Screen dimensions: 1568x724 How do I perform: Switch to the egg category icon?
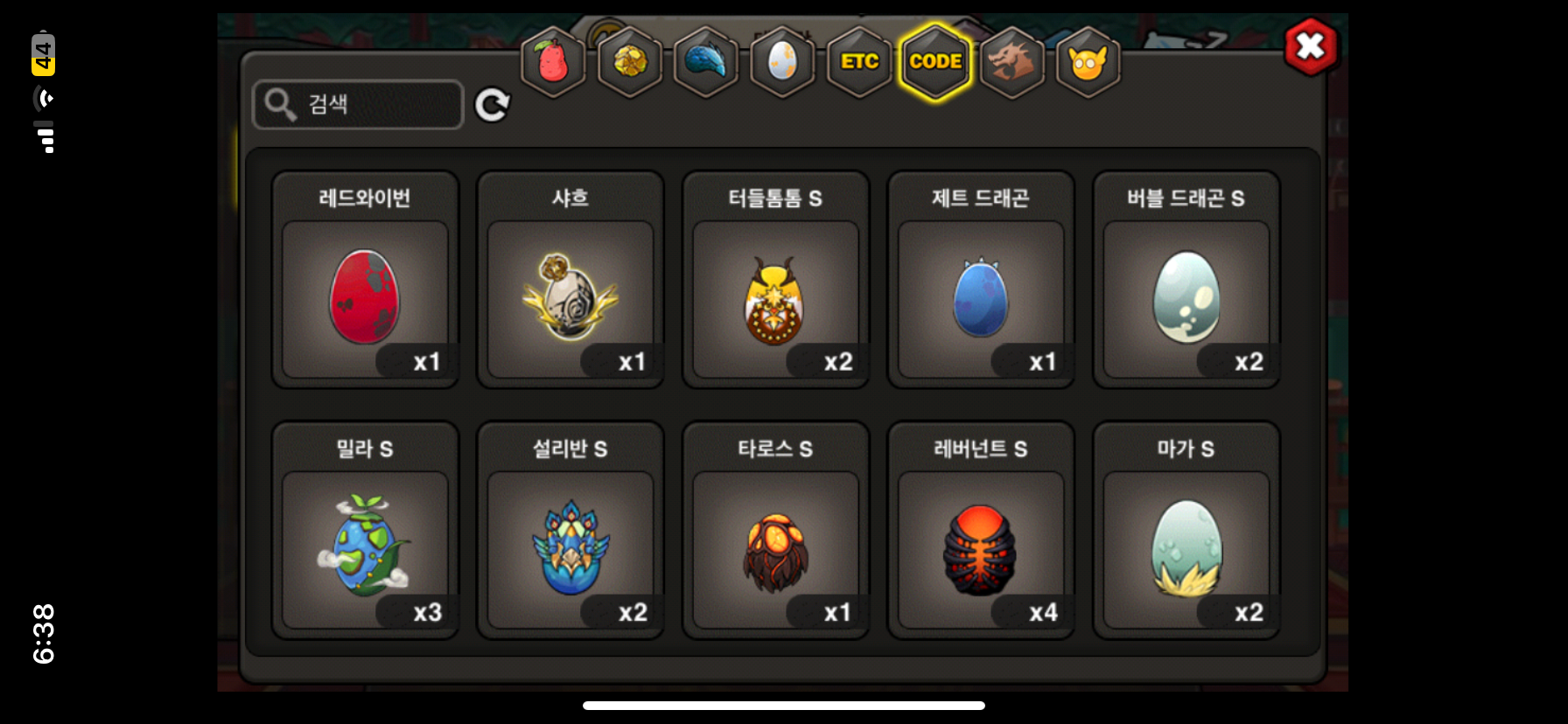pyautogui.click(x=783, y=61)
